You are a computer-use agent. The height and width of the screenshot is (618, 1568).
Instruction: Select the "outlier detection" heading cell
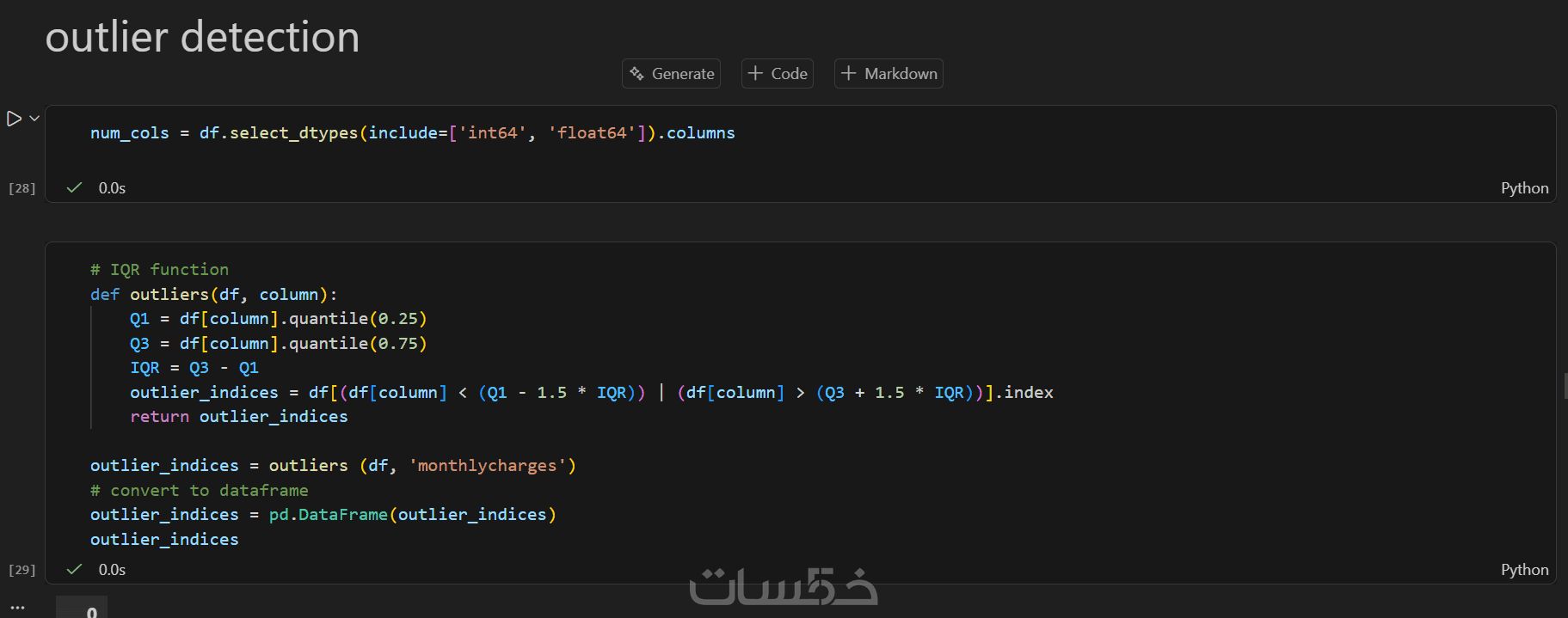coord(202,37)
